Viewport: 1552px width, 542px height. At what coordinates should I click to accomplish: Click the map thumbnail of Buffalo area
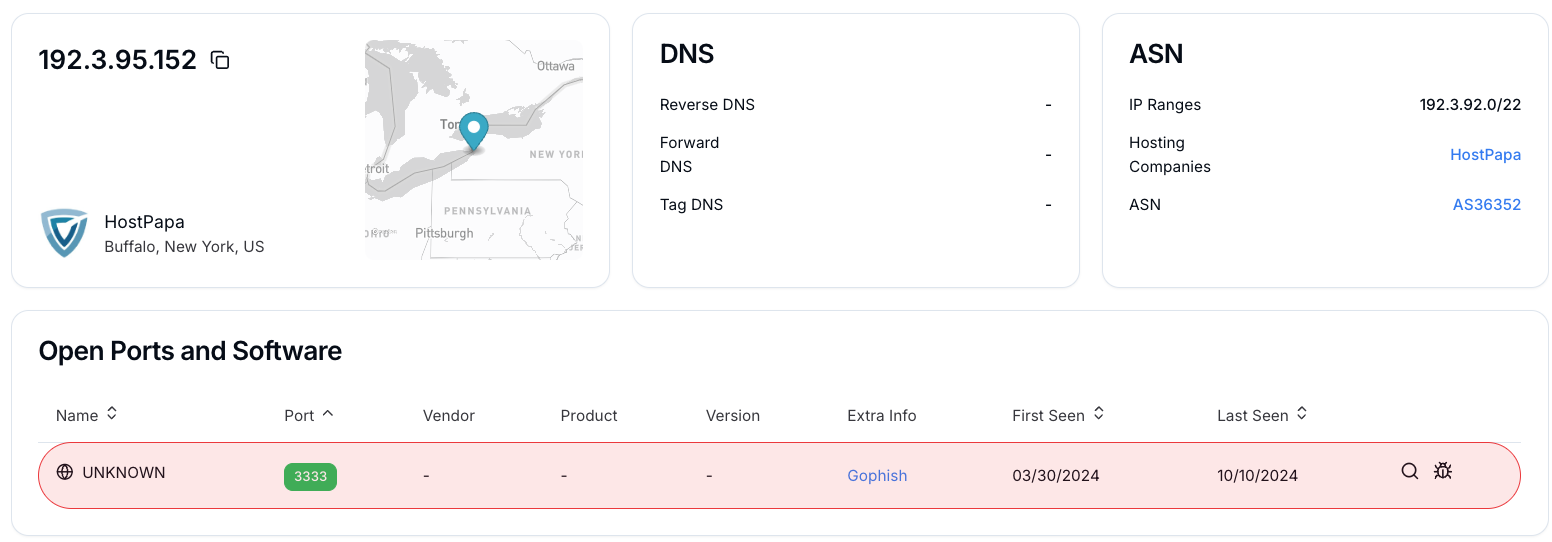tap(474, 150)
